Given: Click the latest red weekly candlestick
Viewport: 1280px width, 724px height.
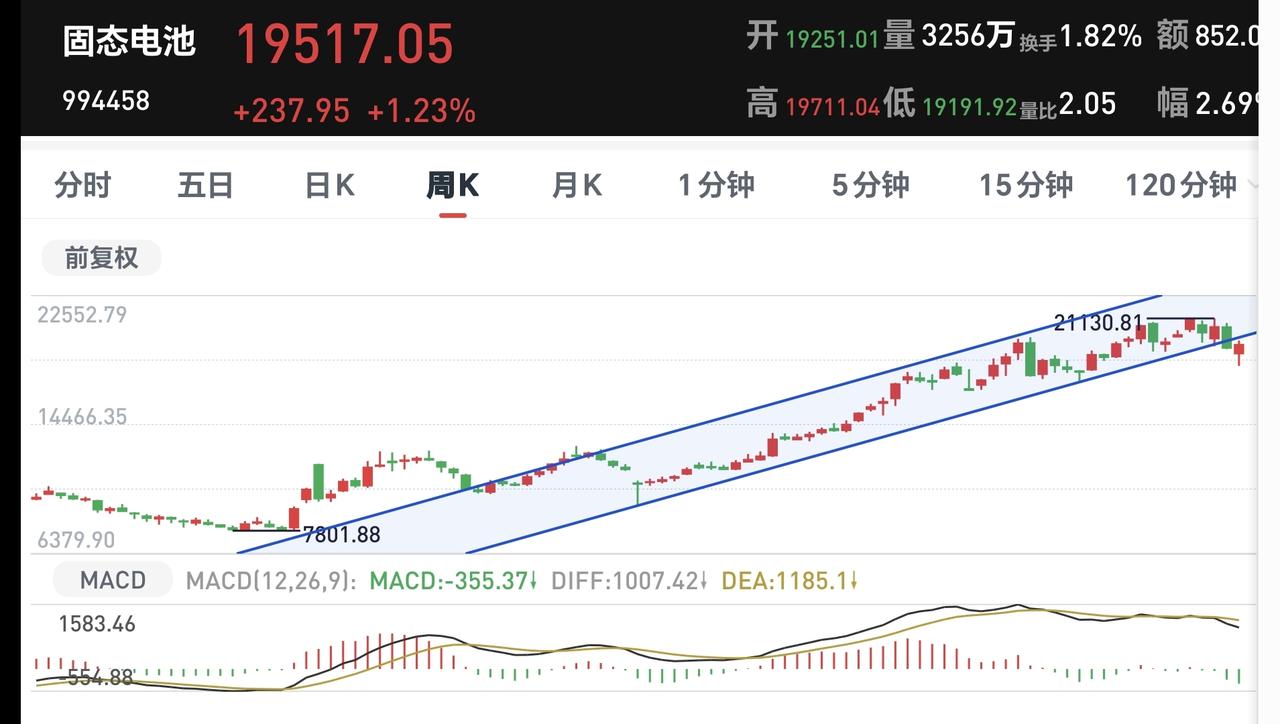Looking at the screenshot, I should click(x=1239, y=351).
